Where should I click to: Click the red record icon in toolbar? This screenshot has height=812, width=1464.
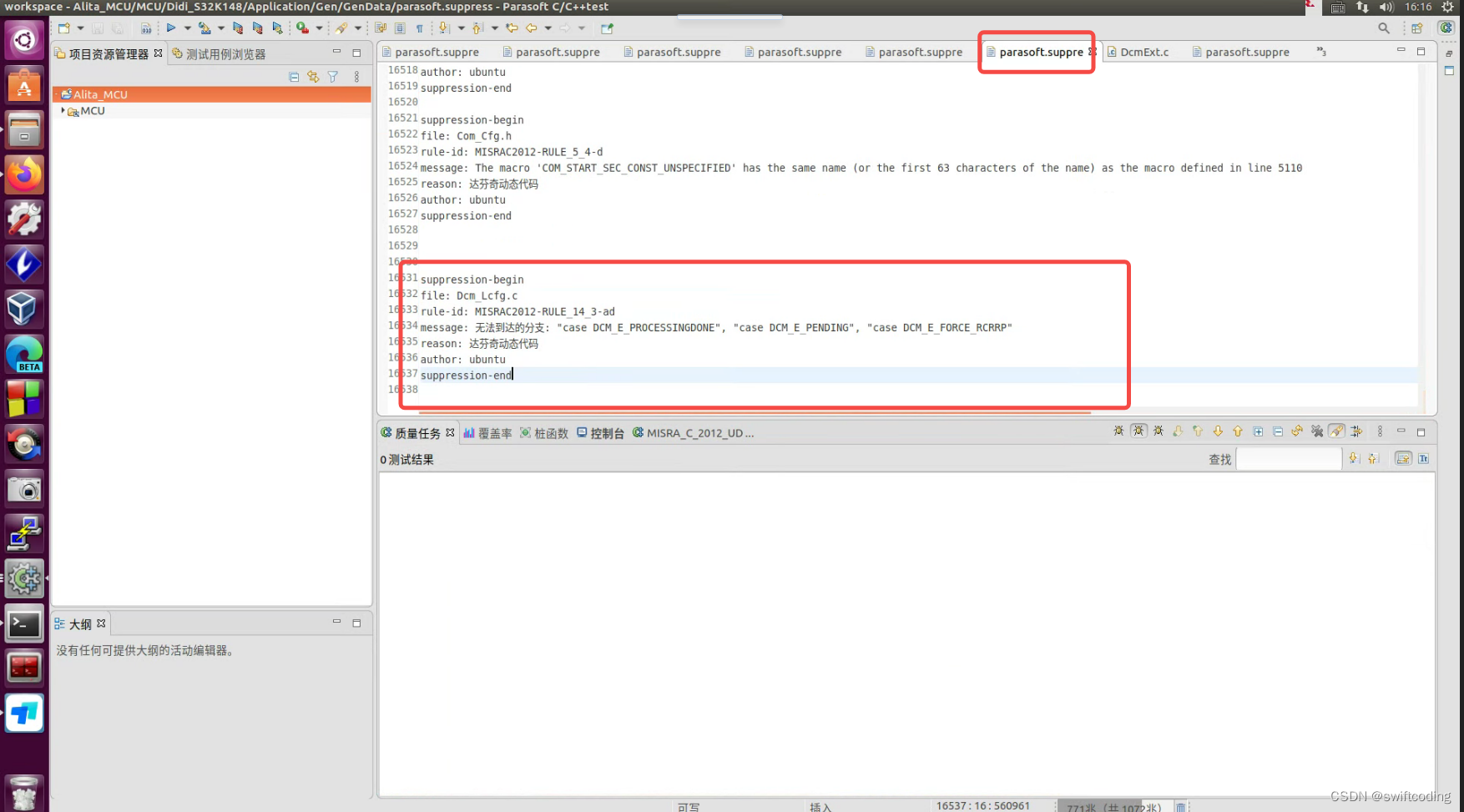(302, 28)
